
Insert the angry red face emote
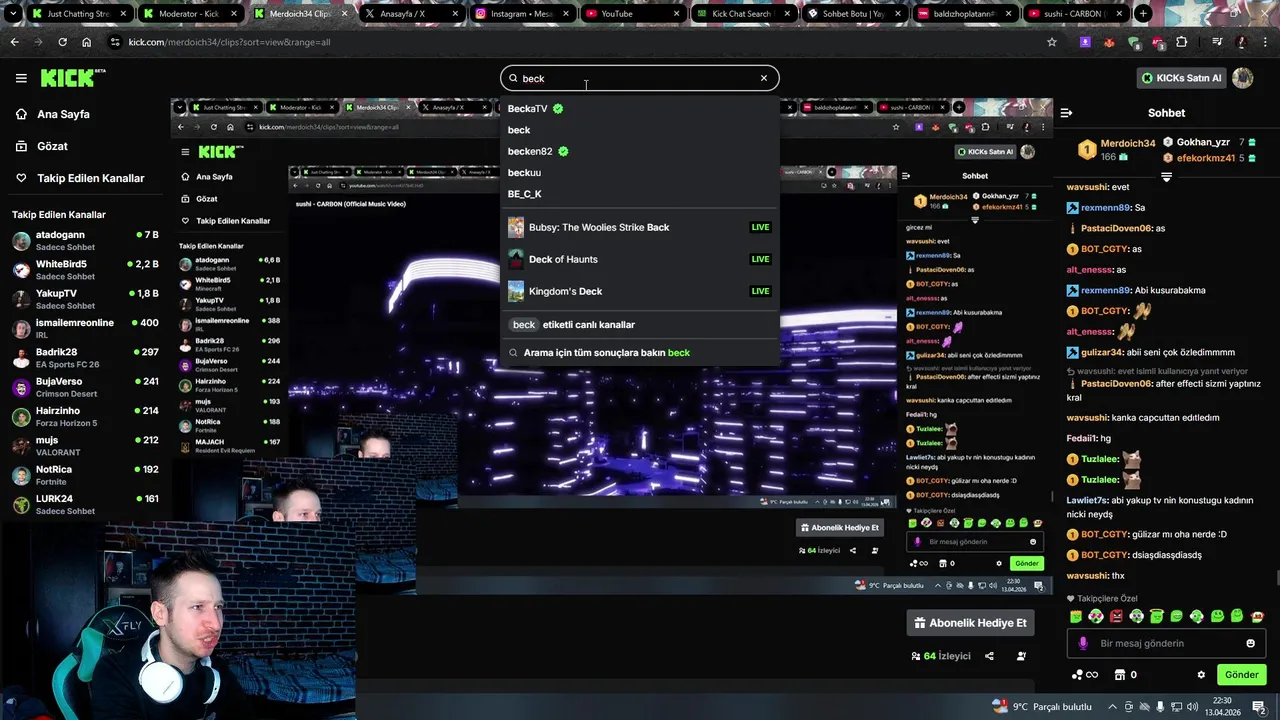[1116, 616]
